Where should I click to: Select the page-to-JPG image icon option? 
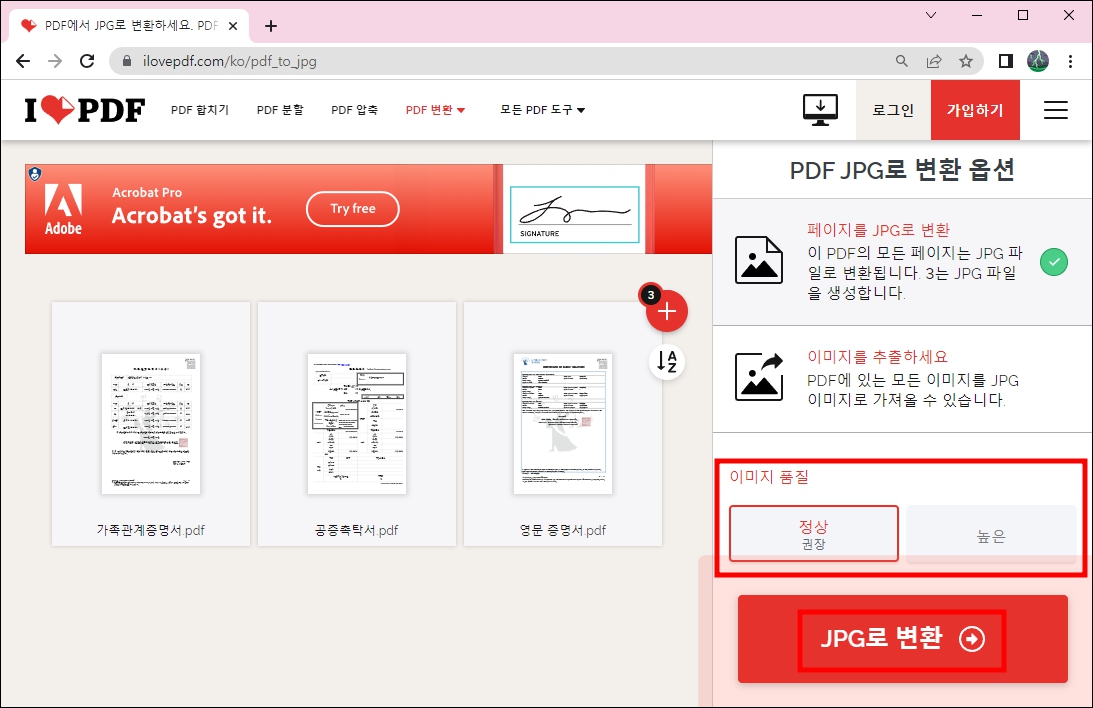[758, 260]
